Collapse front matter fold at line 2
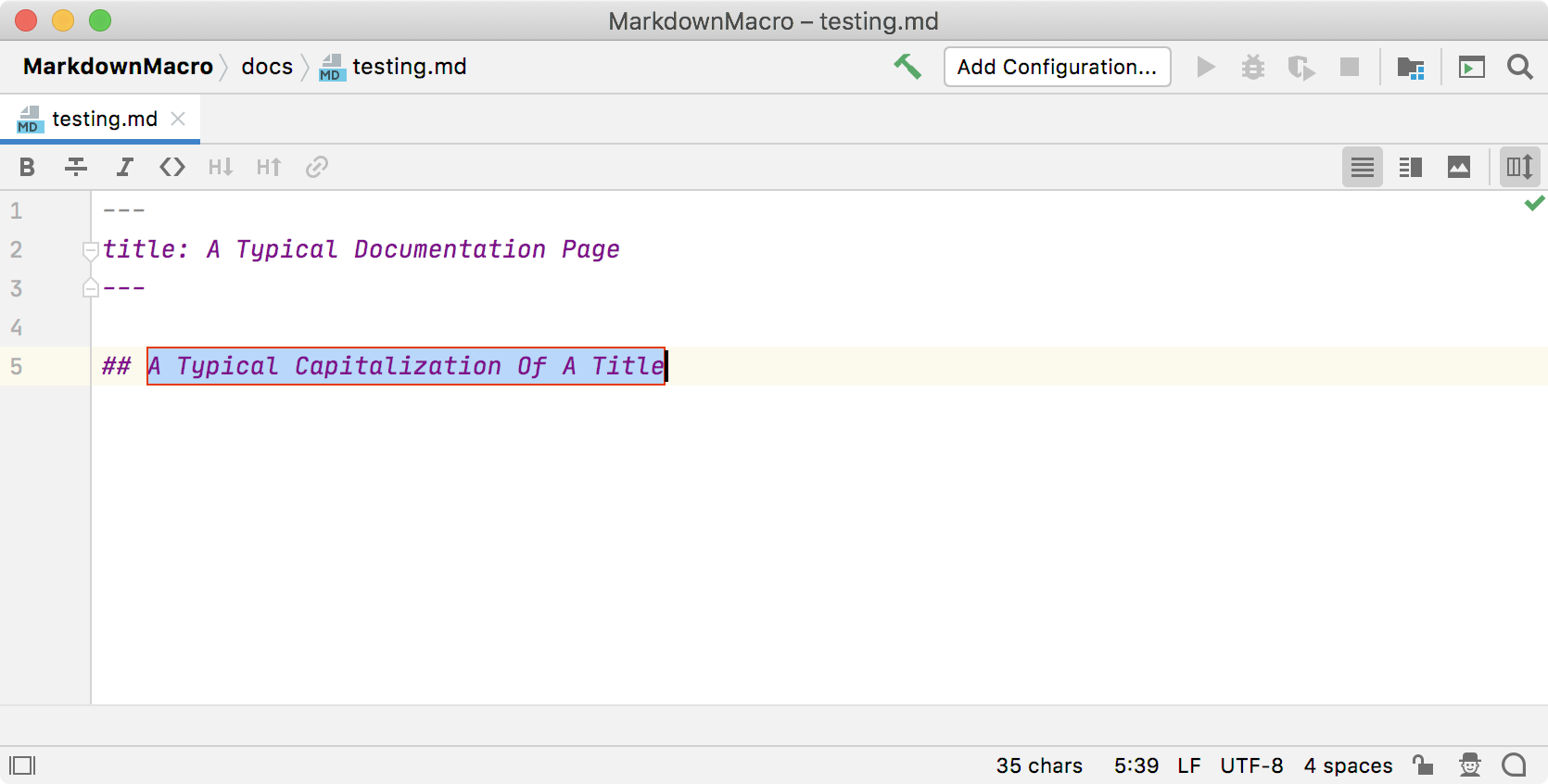 [x=91, y=250]
